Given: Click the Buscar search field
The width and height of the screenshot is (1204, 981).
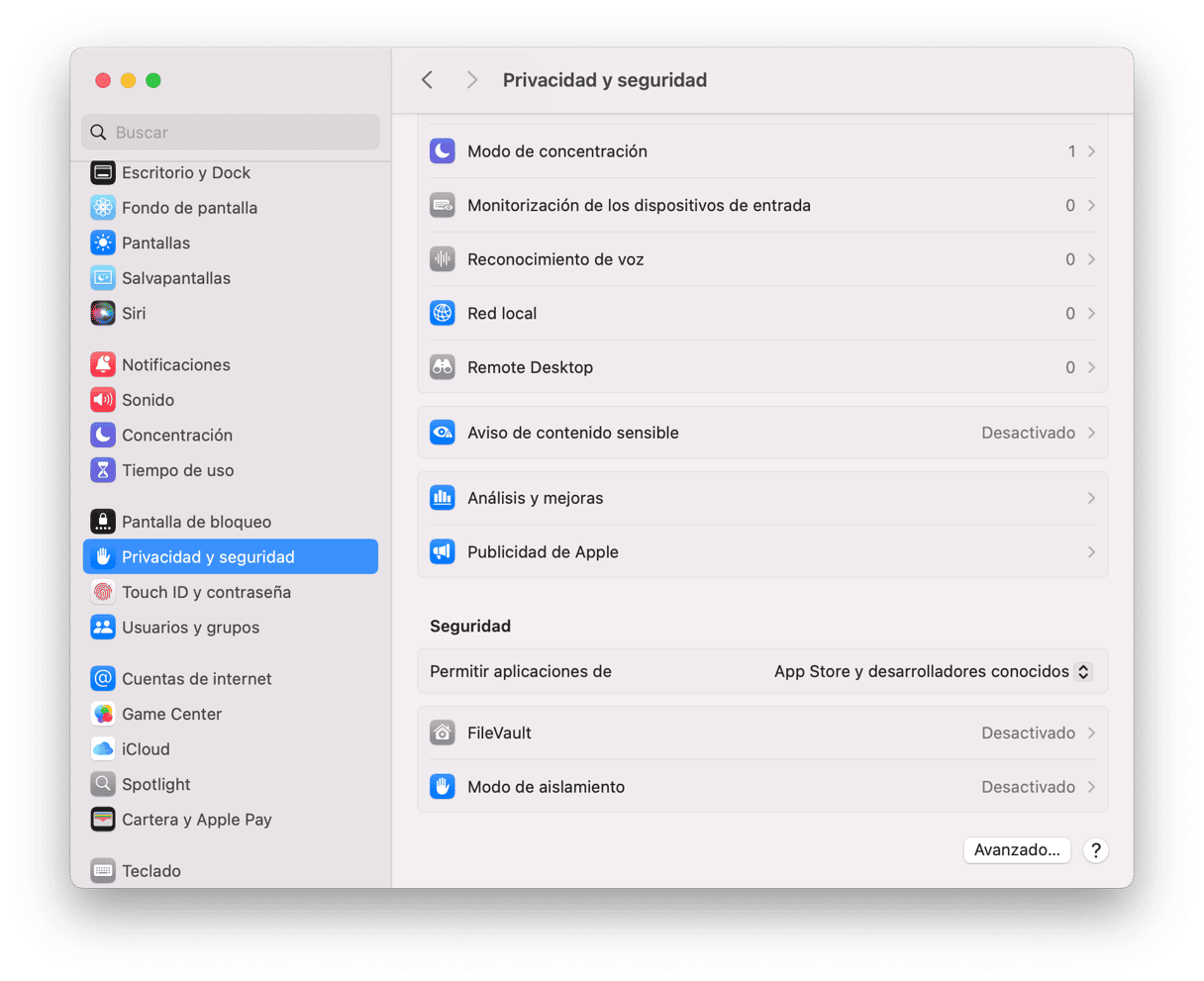Looking at the screenshot, I should pos(231,132).
